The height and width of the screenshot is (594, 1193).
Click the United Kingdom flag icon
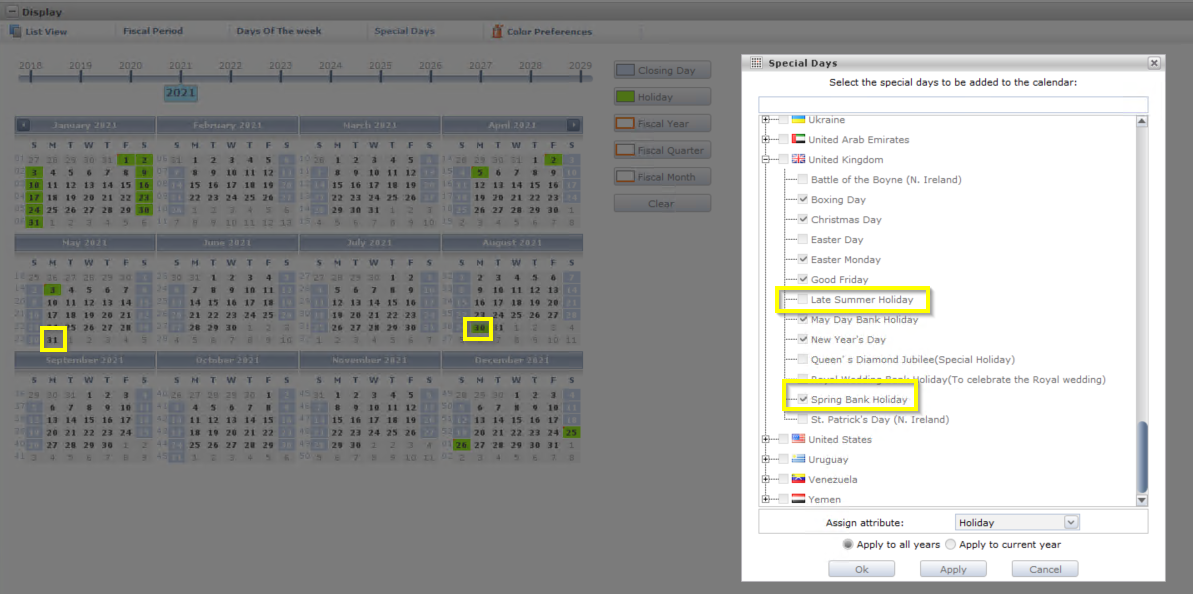coord(798,159)
